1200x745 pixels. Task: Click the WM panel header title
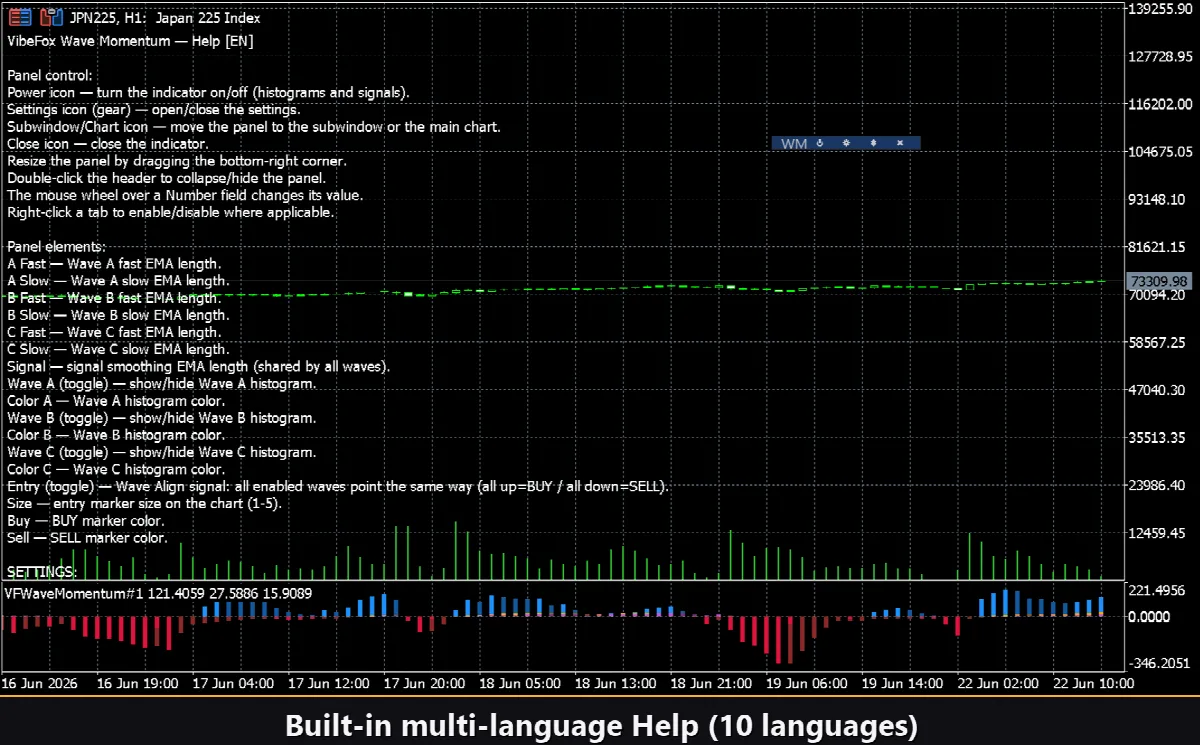click(x=794, y=143)
